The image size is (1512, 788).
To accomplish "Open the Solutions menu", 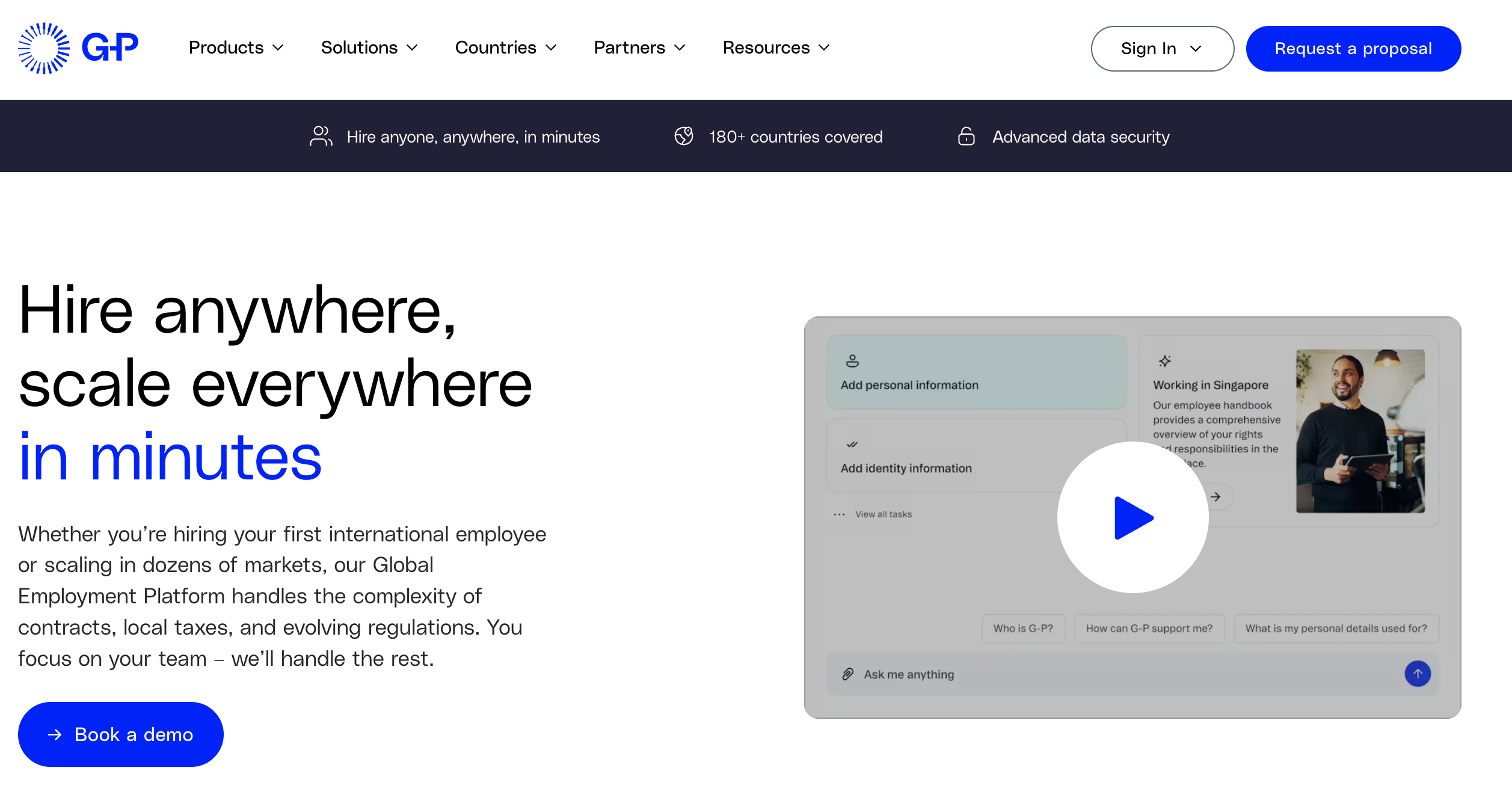I will (x=369, y=48).
